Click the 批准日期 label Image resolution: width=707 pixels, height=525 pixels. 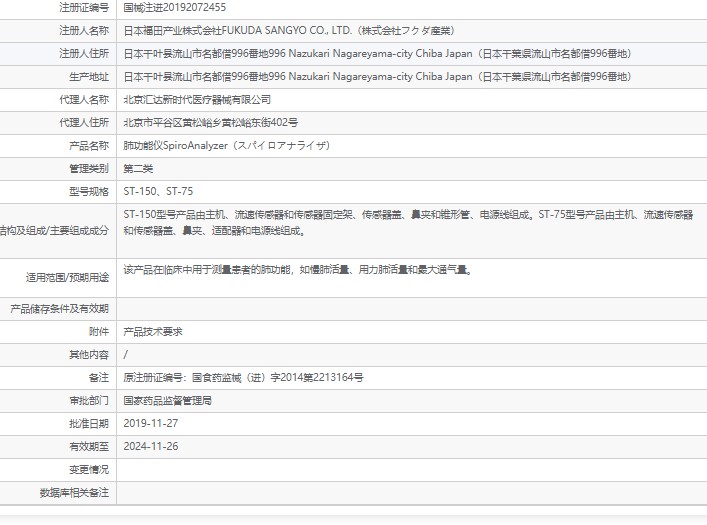coord(89,424)
